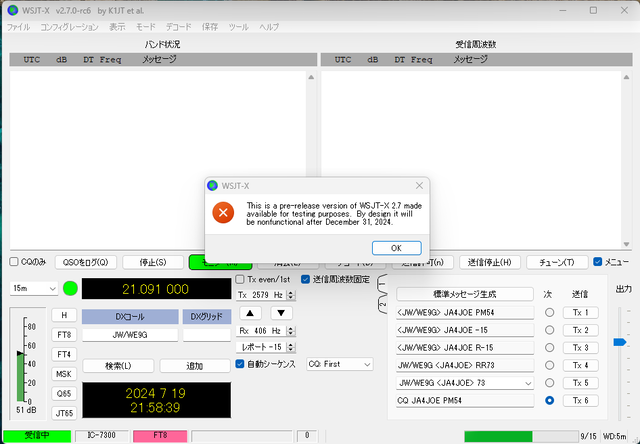Screen dimensions: 640x444
Task: Click the Tx 5 send button
Action: click(580, 383)
